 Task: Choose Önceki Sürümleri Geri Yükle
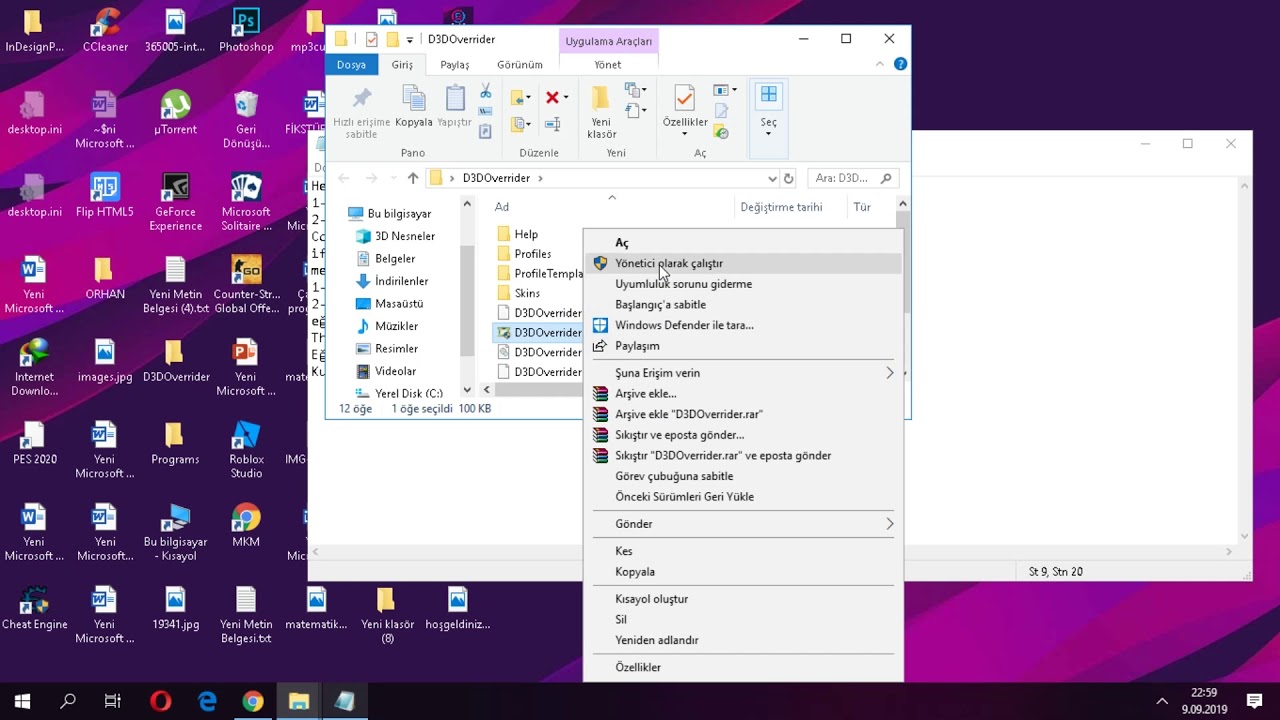pyautogui.click(x=744, y=497)
